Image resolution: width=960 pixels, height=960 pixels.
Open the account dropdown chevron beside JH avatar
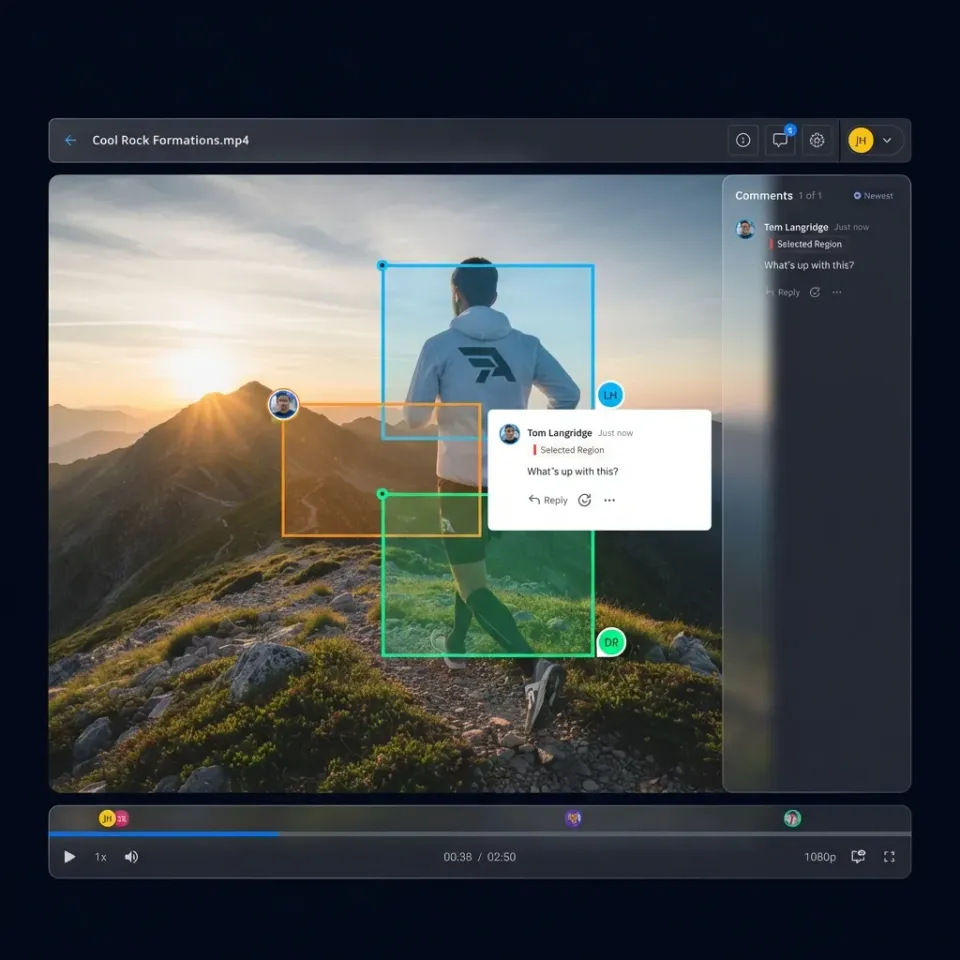888,141
